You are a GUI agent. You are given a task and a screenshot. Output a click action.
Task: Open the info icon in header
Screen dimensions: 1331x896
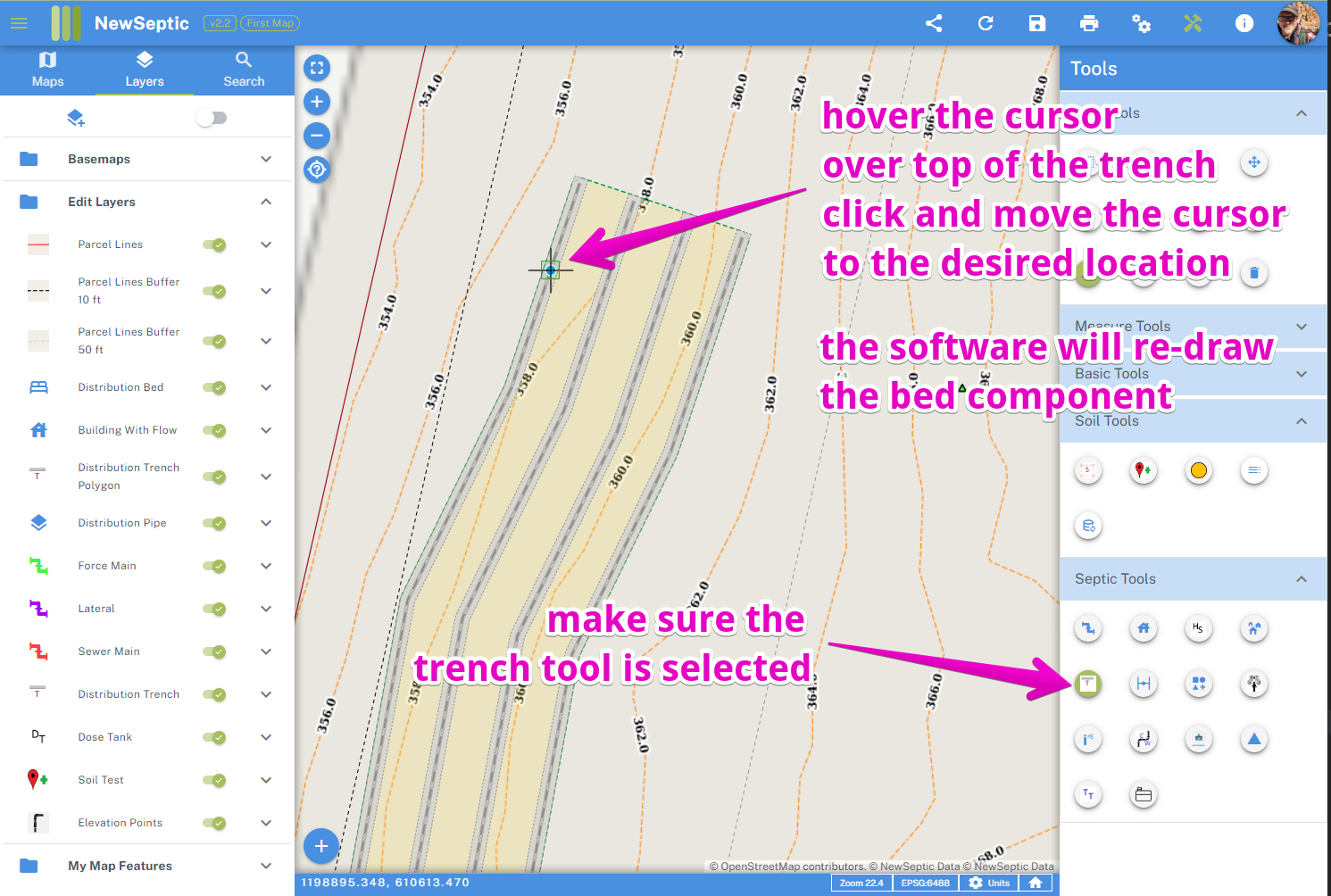1244,23
